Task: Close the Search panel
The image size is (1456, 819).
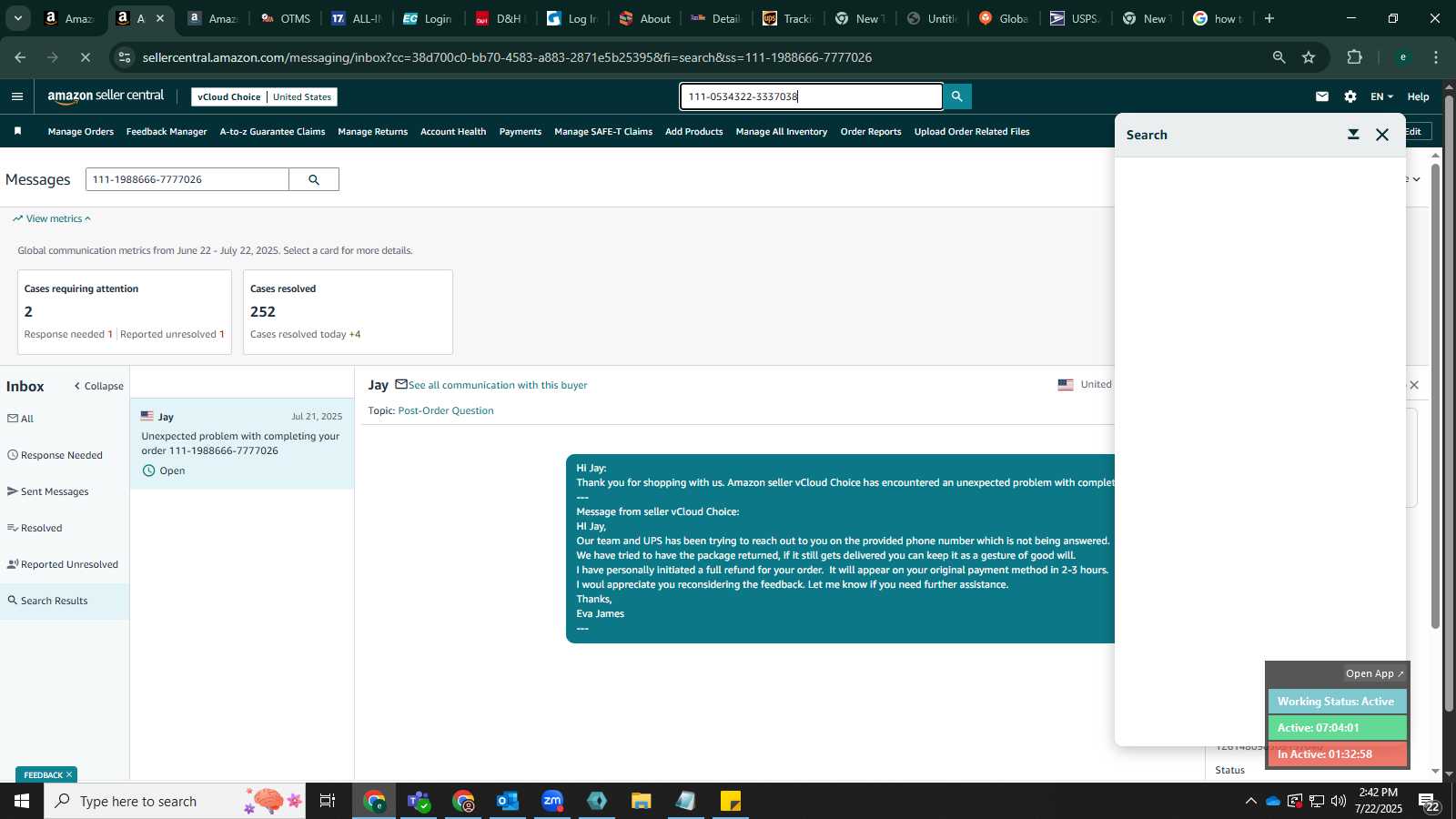Action: [1382, 135]
